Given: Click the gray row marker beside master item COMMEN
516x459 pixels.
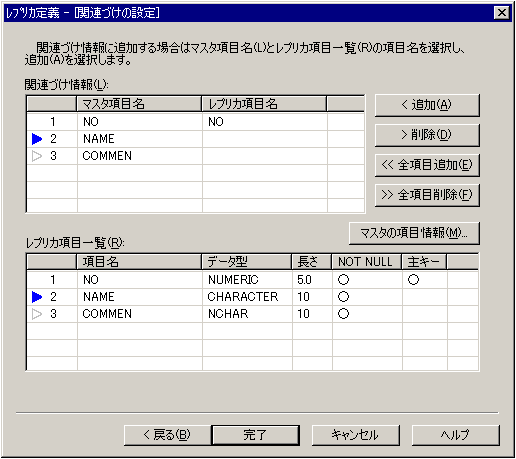Looking at the screenshot, I should click(x=37, y=156).
